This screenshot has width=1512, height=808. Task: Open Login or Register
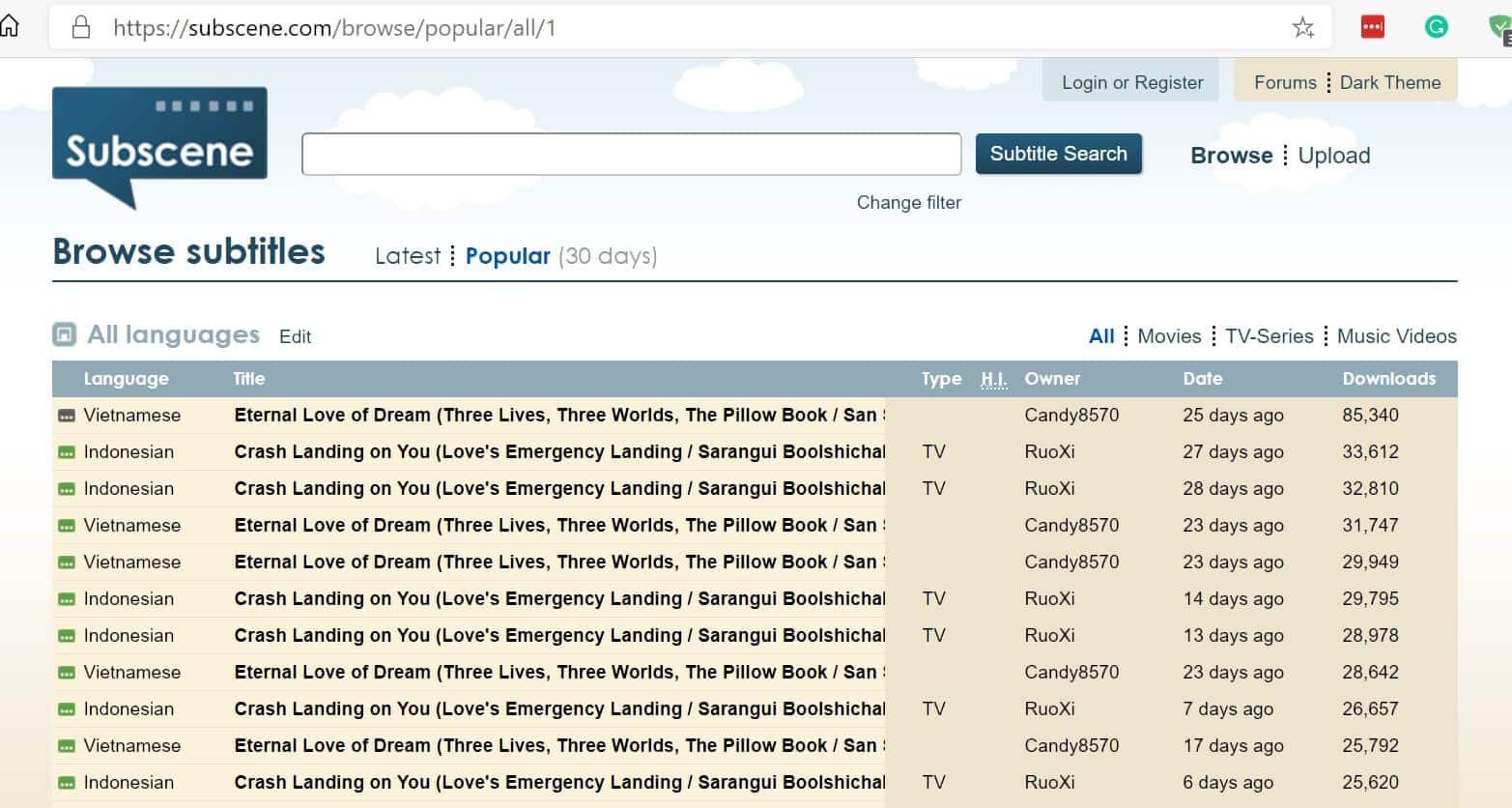pyautogui.click(x=1132, y=82)
